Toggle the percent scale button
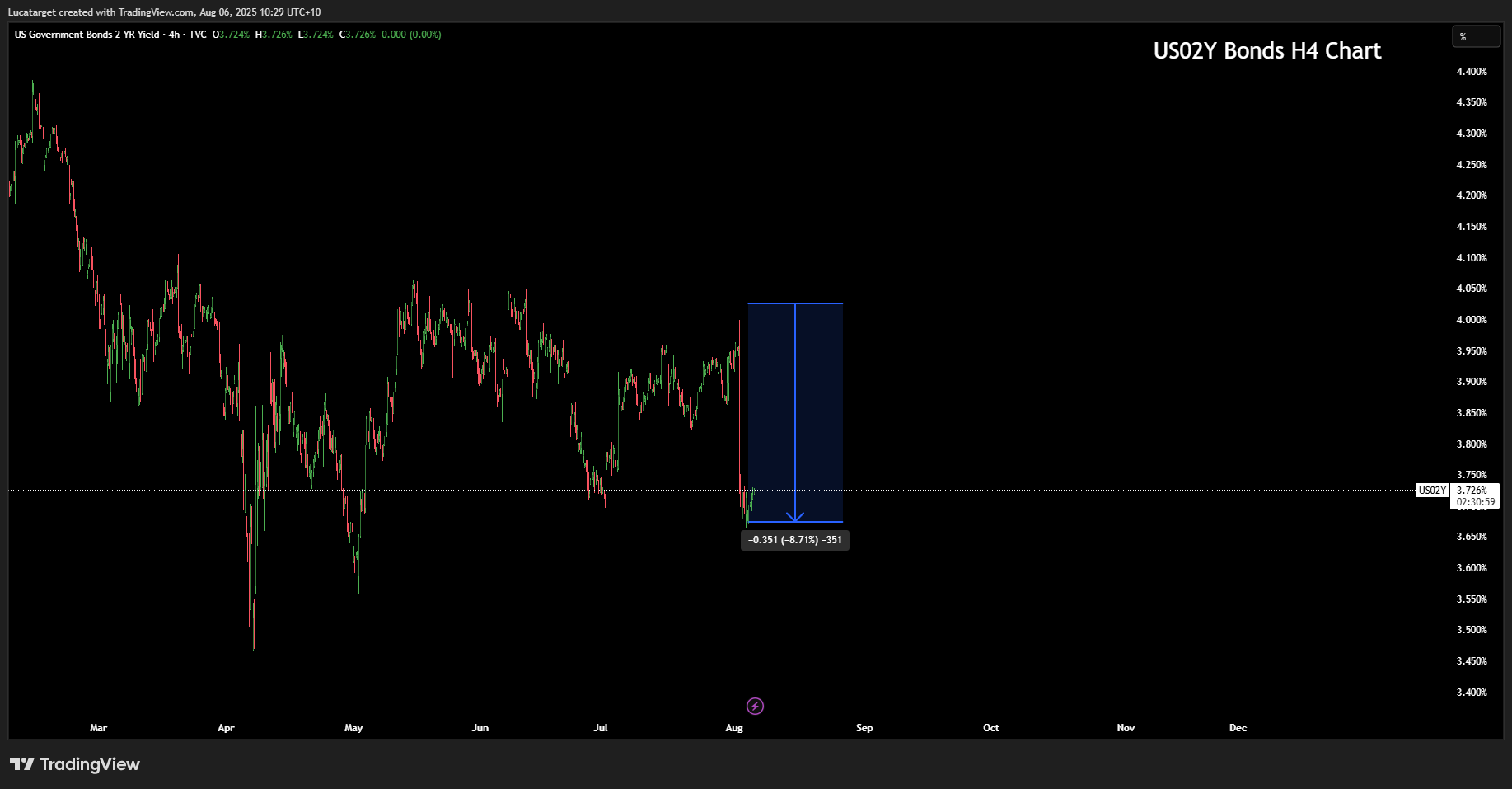This screenshot has height=789, width=1512. [1474, 37]
